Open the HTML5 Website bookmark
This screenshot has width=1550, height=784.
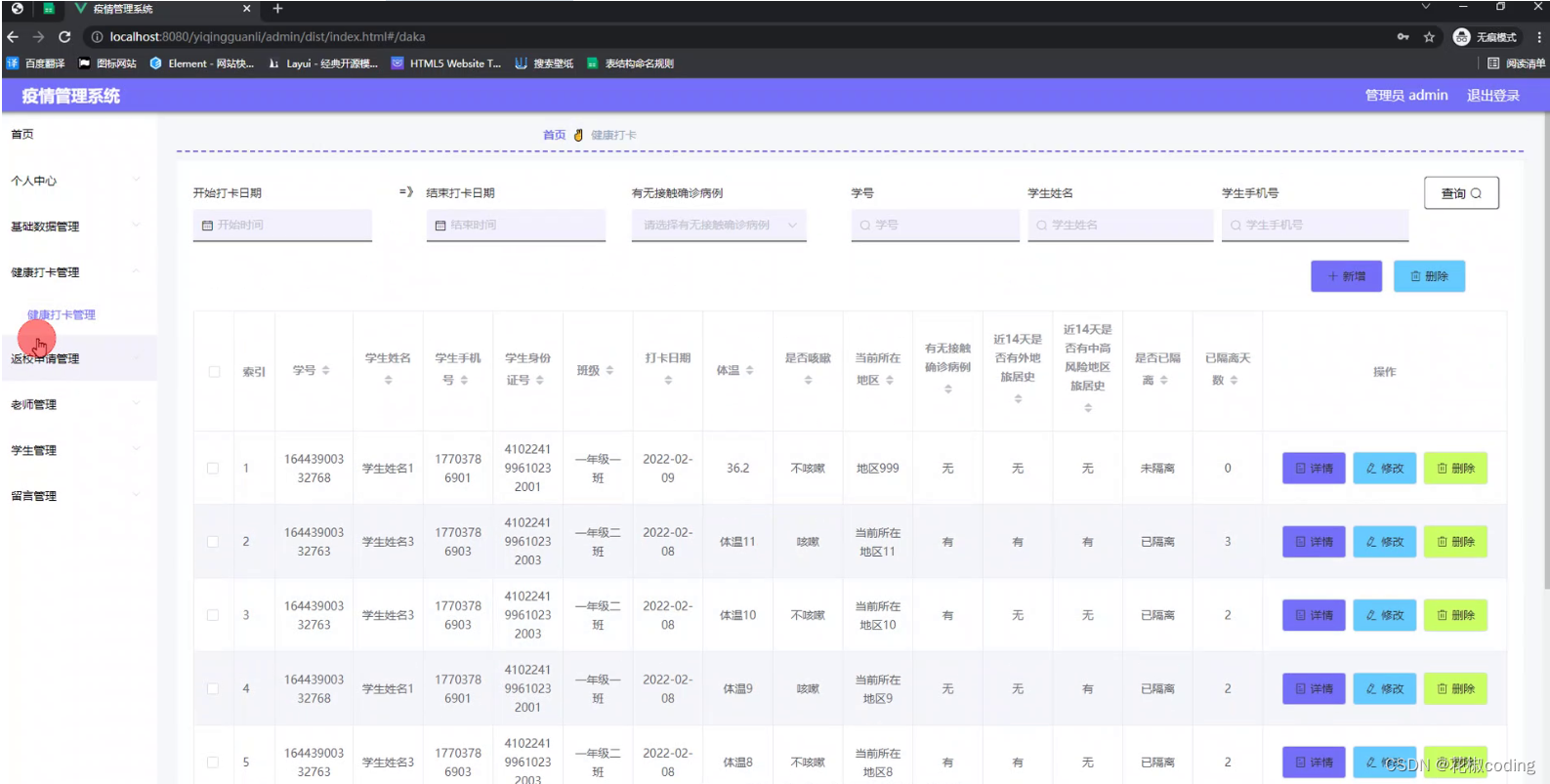point(446,63)
